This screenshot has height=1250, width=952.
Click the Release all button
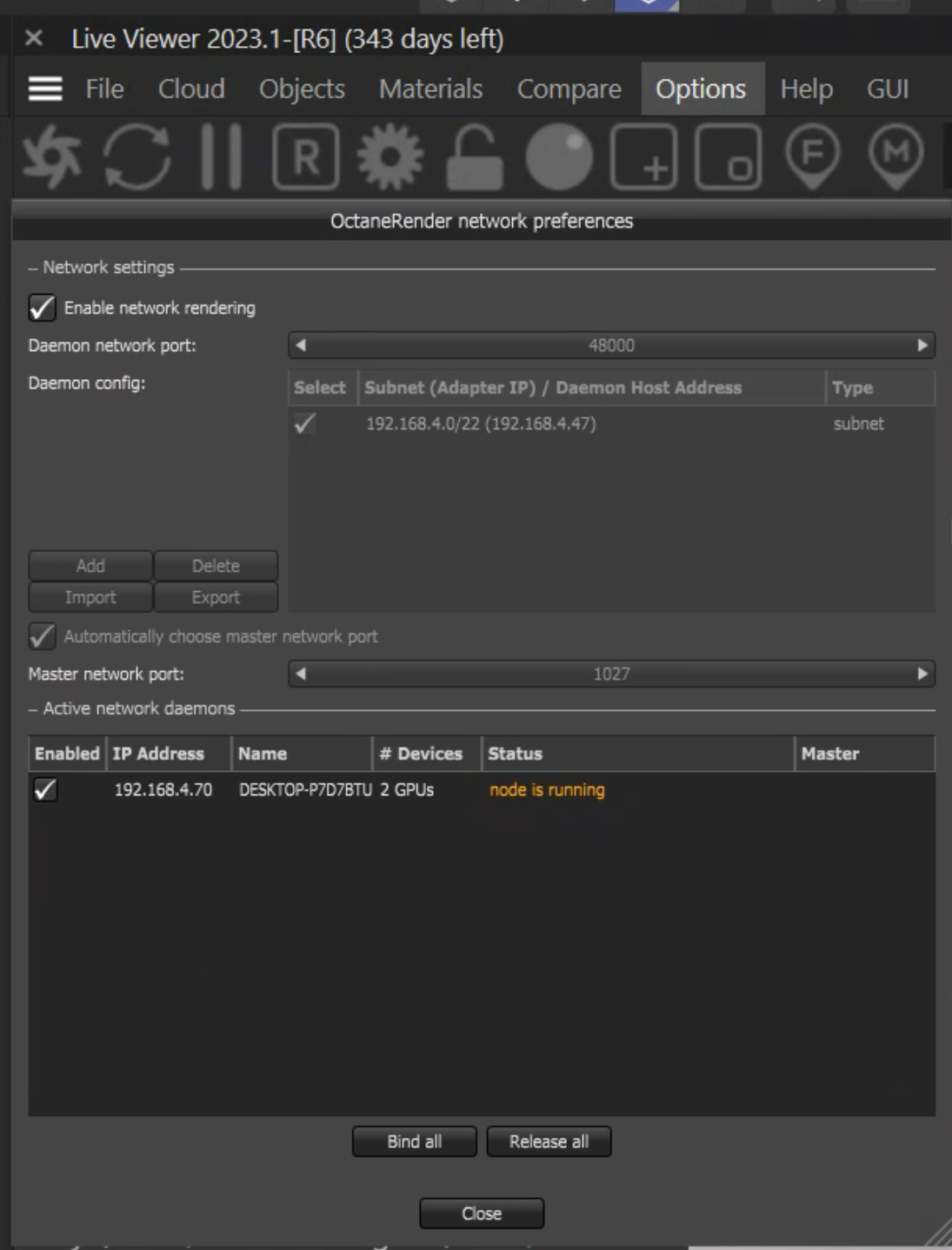[549, 1141]
